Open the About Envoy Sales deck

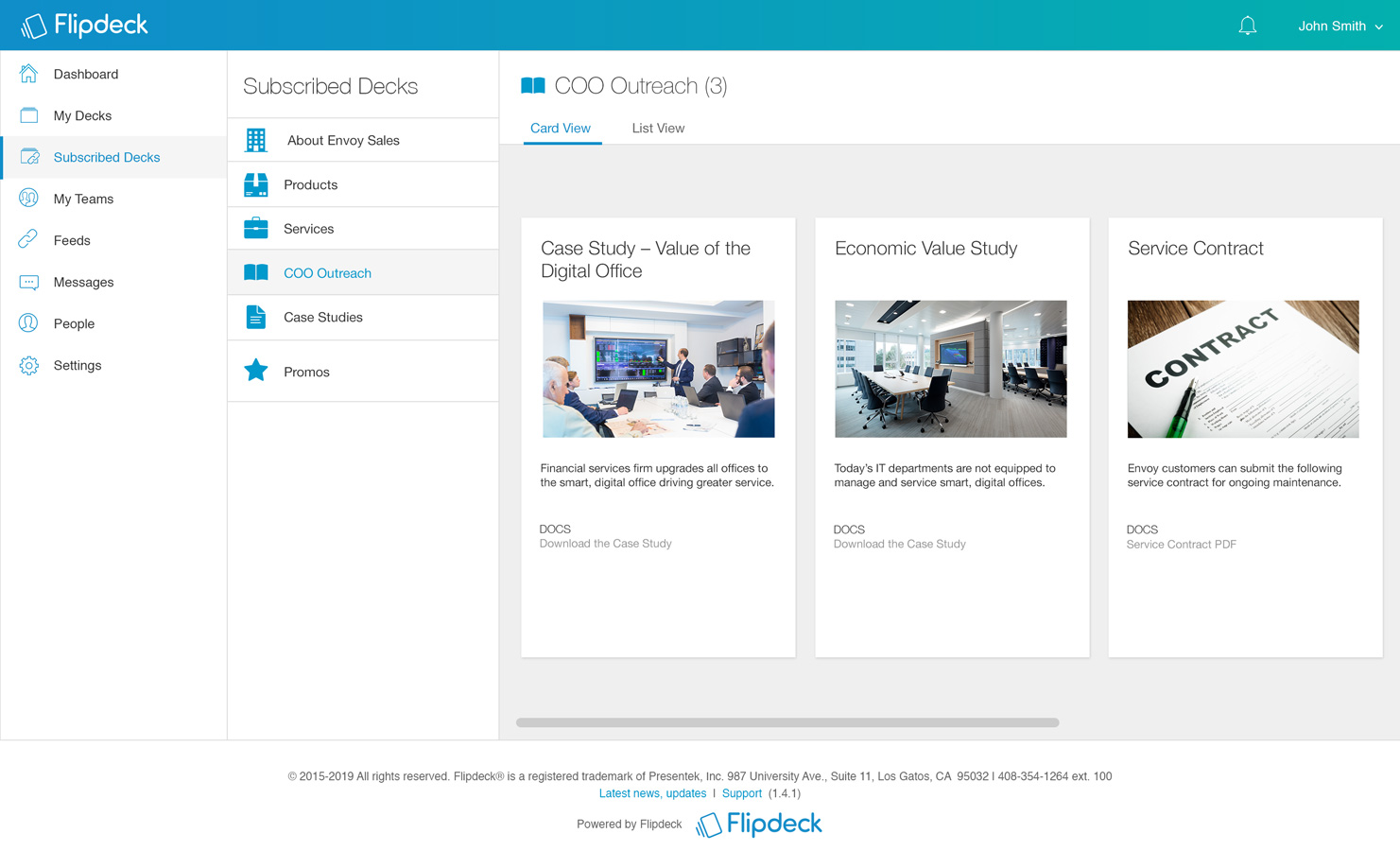363,140
